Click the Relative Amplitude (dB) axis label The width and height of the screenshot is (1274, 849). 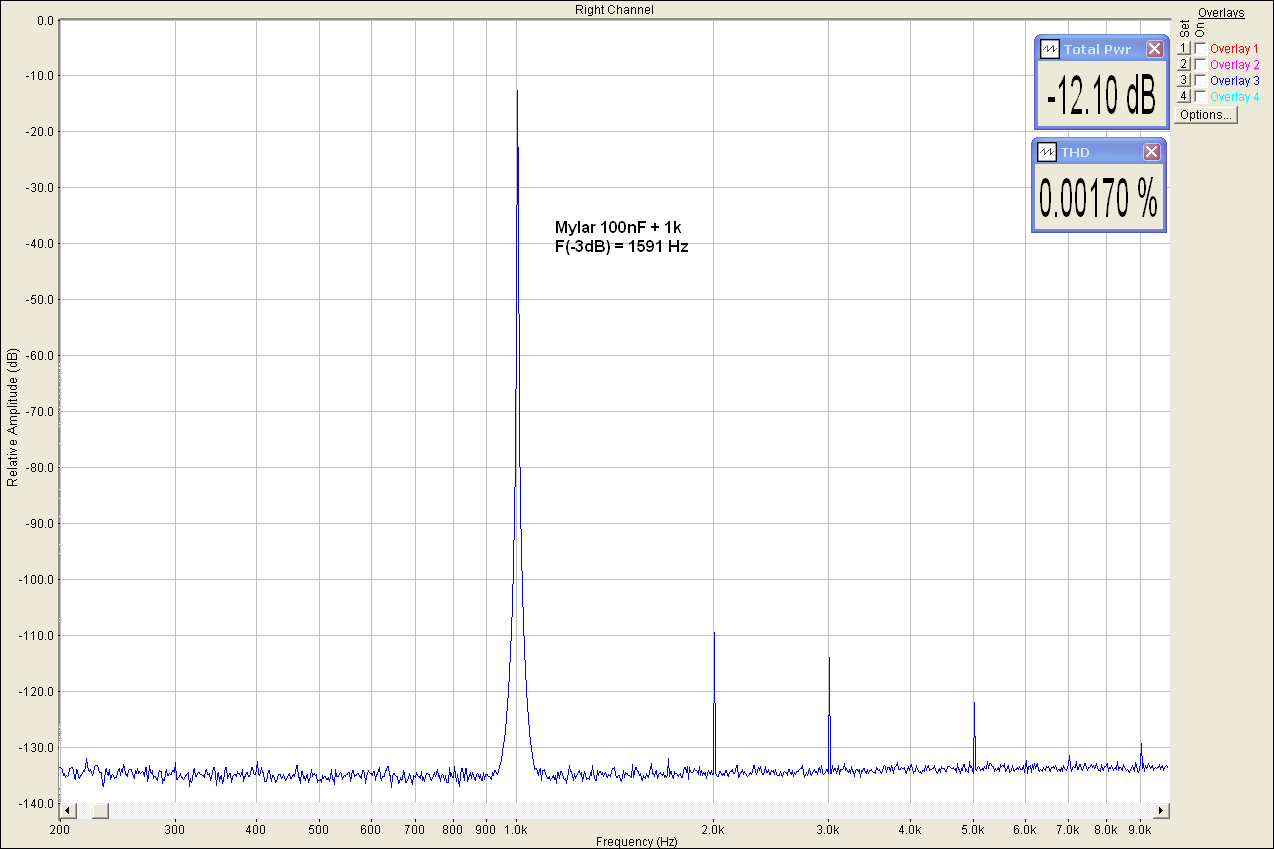point(12,417)
